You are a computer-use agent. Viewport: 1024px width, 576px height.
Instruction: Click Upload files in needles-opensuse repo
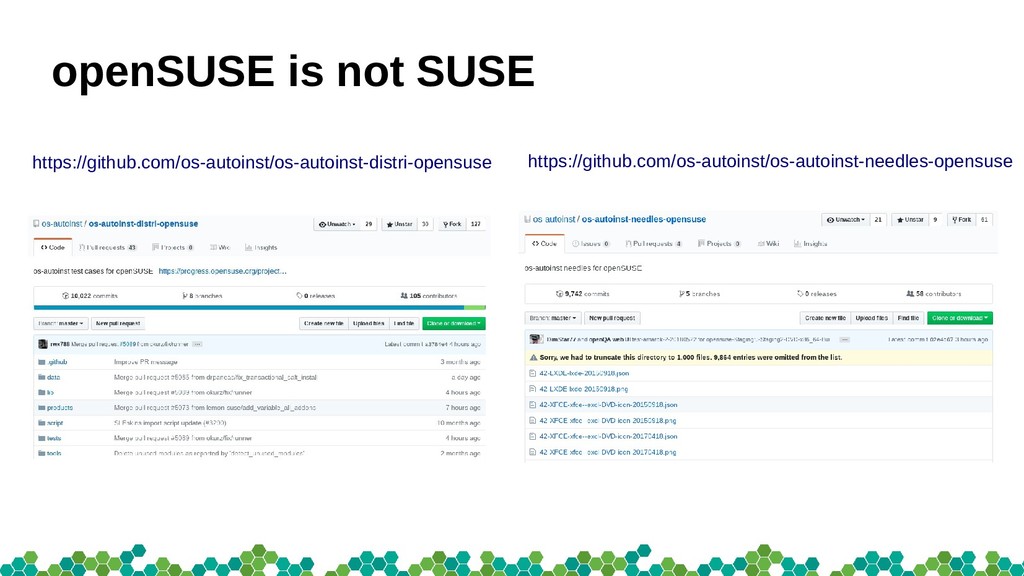(872, 318)
